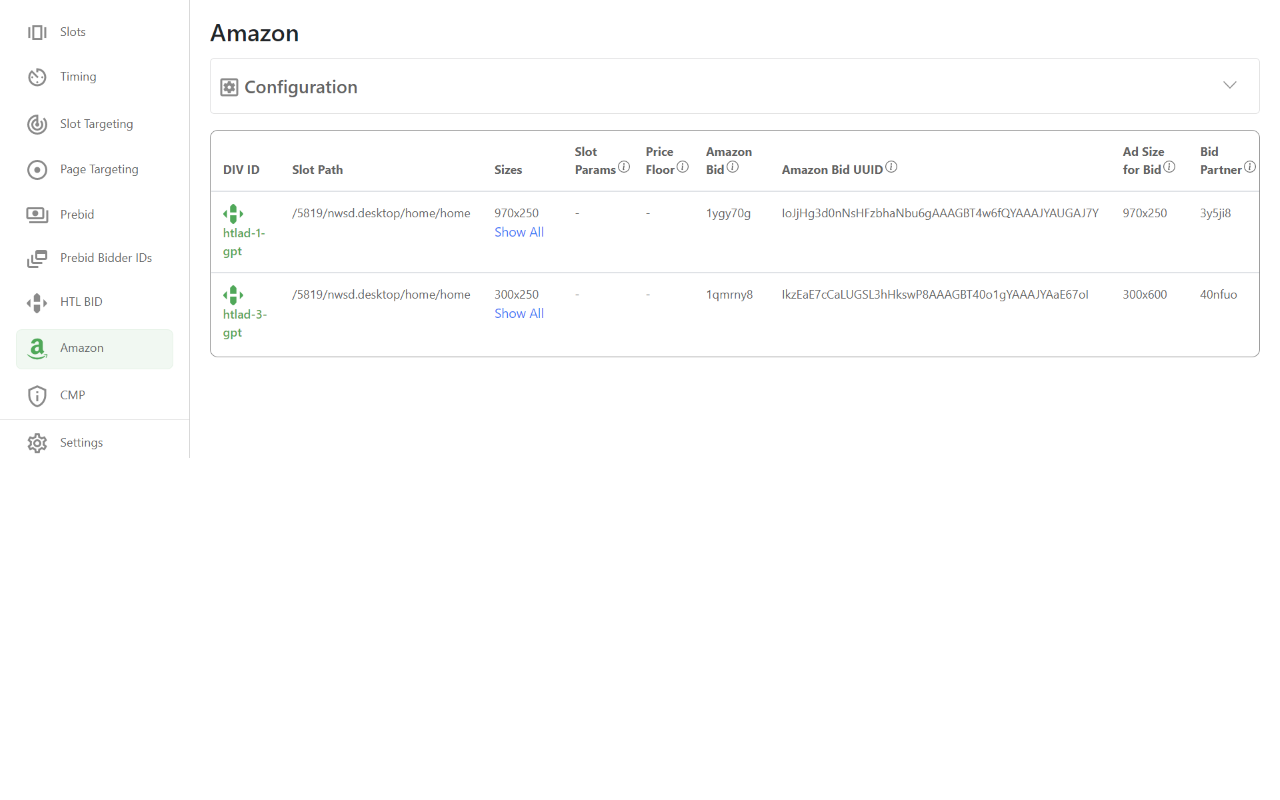
Task: Open the Ad Size for Bid info icon
Action: 1169,167
